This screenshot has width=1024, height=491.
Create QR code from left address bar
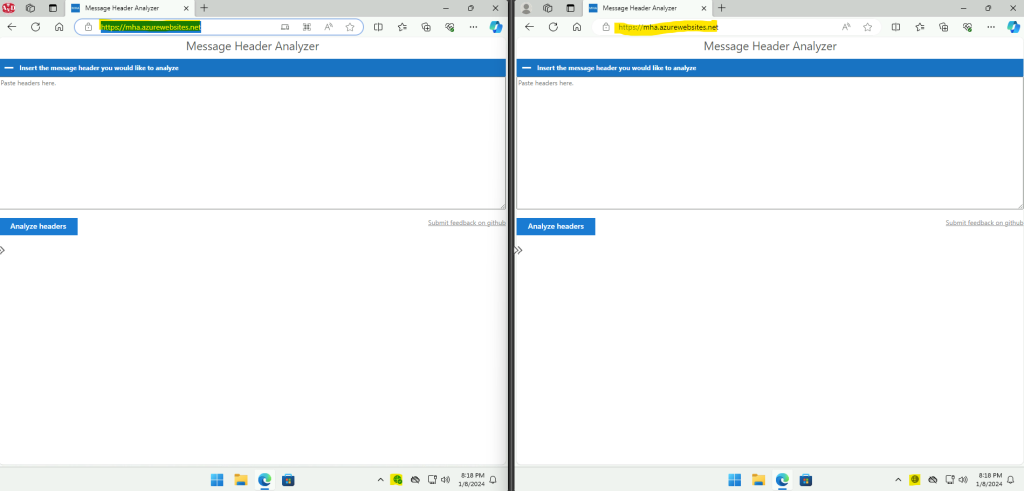pos(306,27)
